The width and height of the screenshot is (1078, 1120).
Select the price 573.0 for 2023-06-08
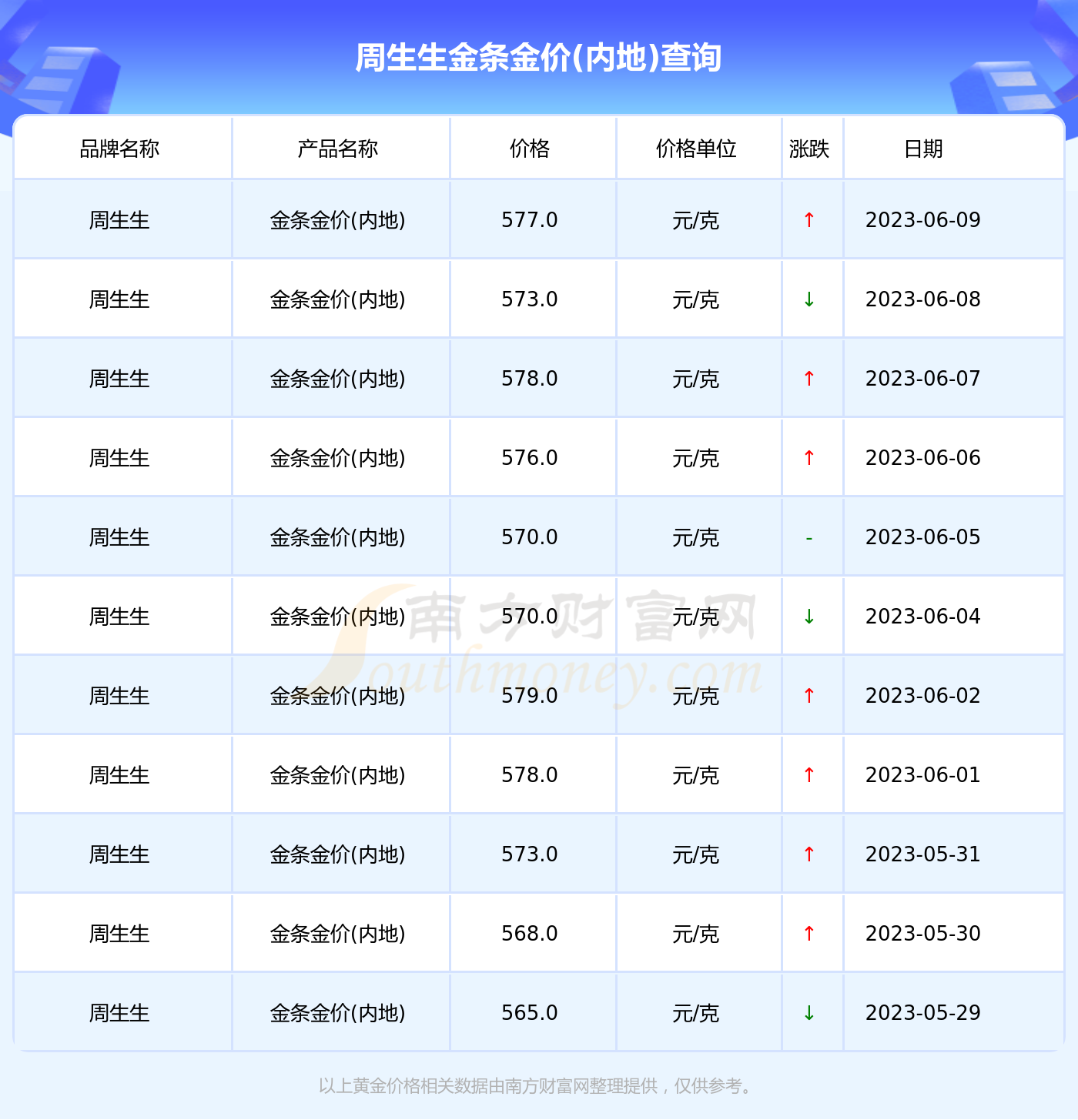(530, 299)
